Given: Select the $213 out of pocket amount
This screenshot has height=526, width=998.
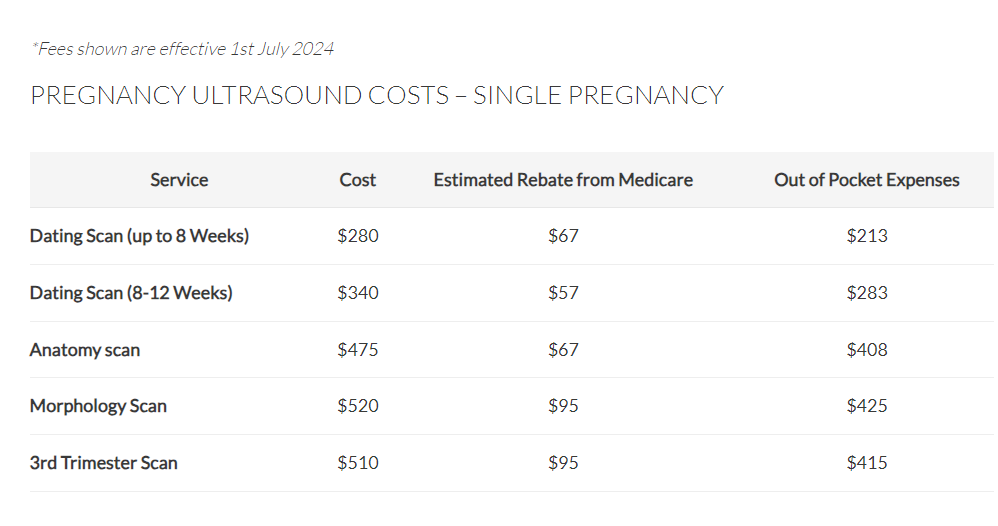Looking at the screenshot, I should [x=866, y=236].
